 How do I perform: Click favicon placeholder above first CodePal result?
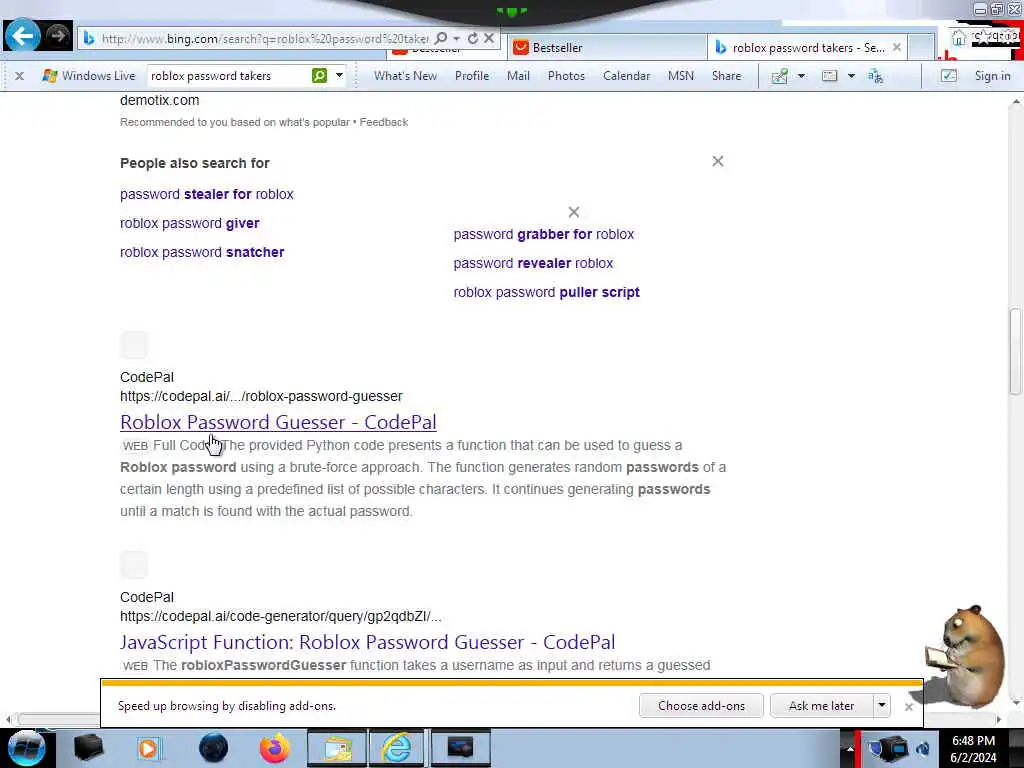click(x=134, y=345)
